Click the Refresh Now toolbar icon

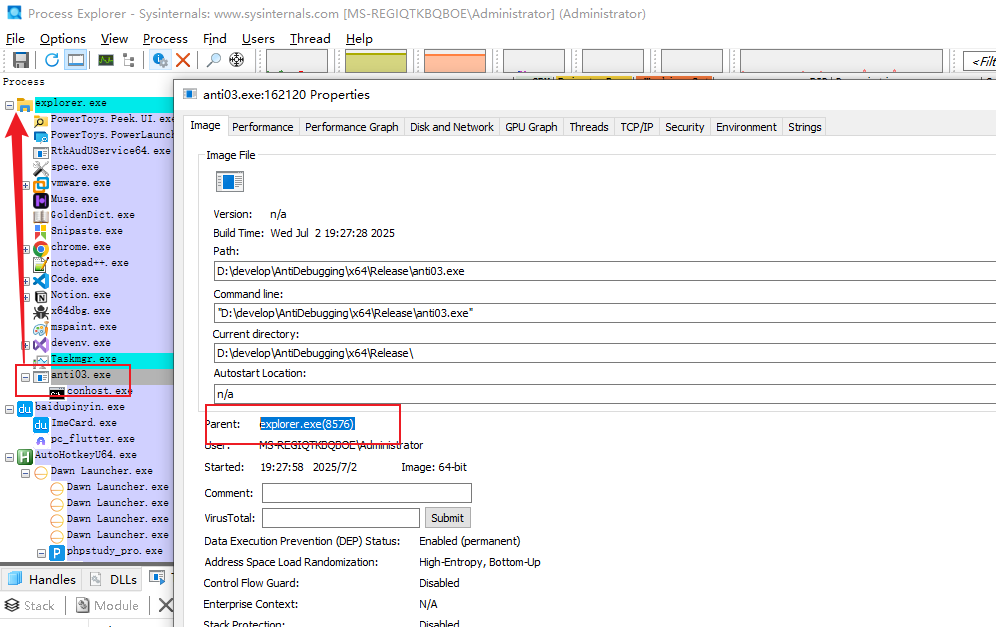point(52,61)
